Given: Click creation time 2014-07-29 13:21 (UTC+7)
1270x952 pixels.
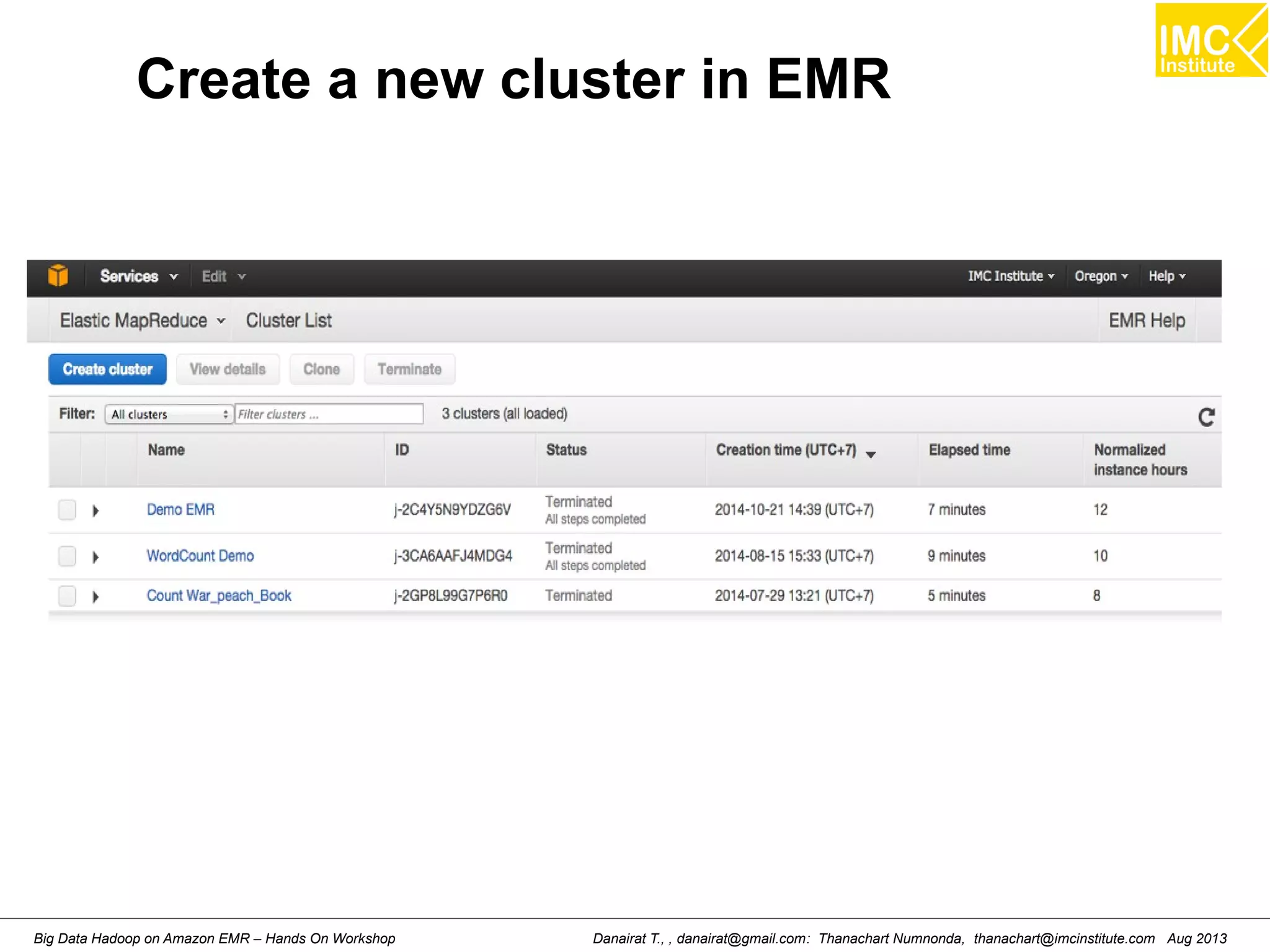Looking at the screenshot, I should pos(794,596).
